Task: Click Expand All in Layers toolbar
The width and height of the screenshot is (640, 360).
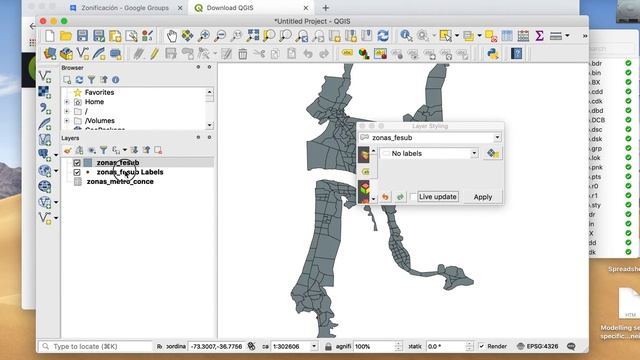Action: pos(134,151)
